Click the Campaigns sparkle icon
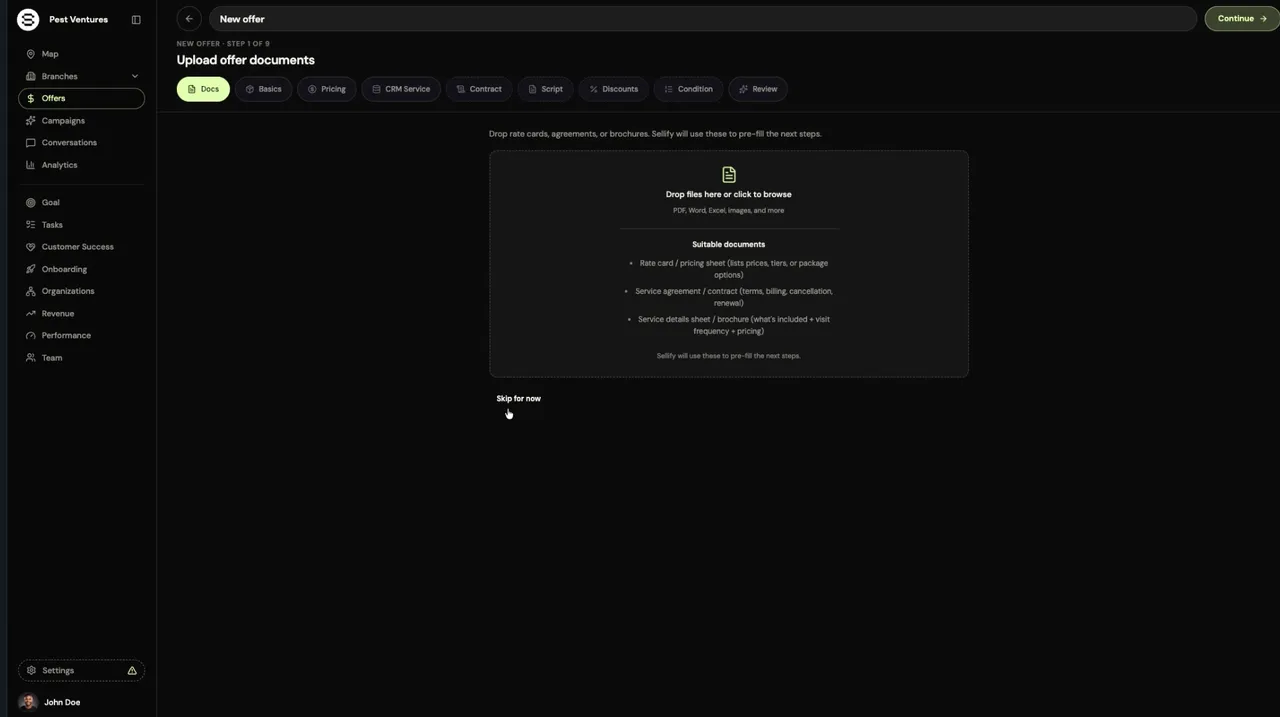 (x=30, y=121)
